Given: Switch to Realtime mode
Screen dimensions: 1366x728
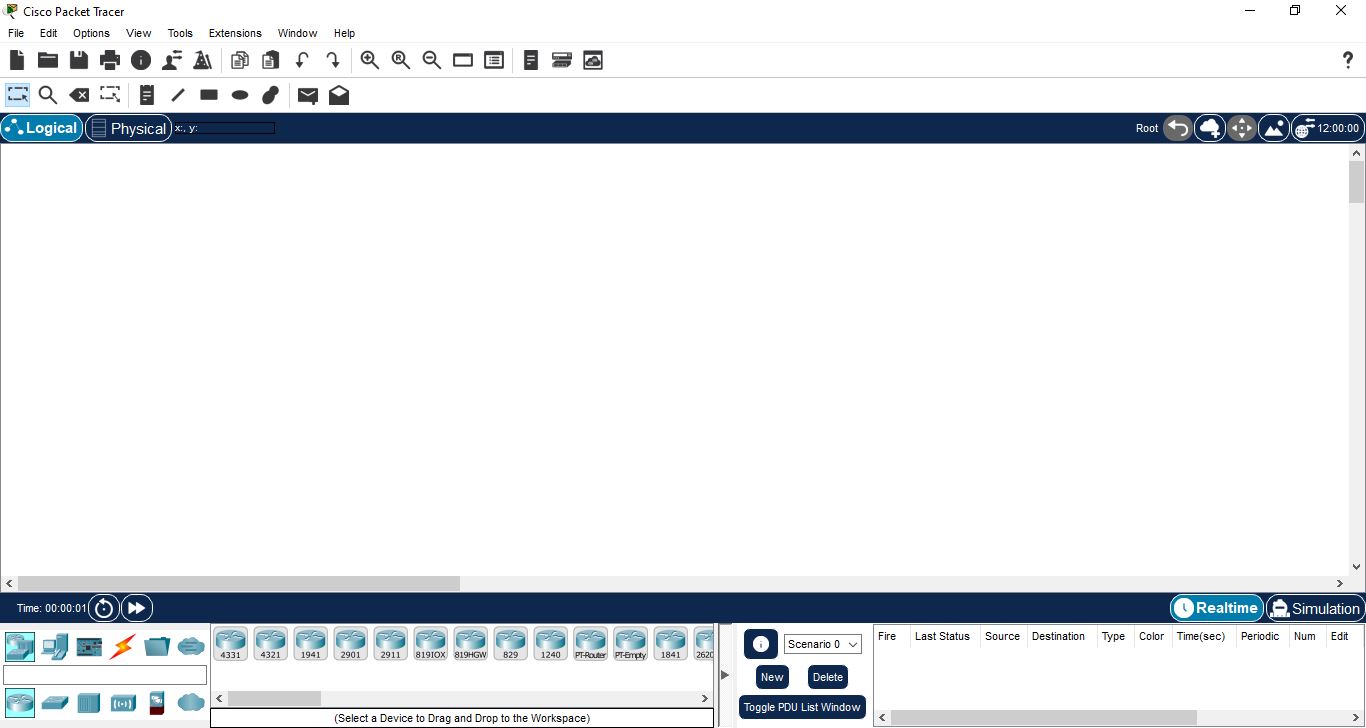Looking at the screenshot, I should point(1216,608).
